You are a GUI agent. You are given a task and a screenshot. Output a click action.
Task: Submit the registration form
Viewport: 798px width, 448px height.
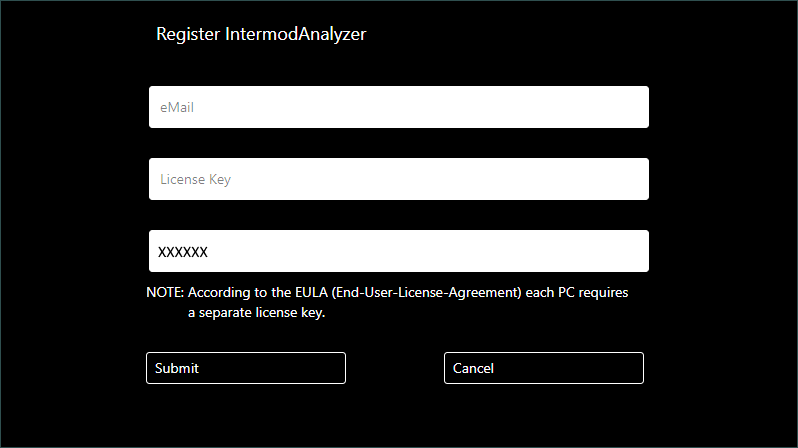point(246,368)
